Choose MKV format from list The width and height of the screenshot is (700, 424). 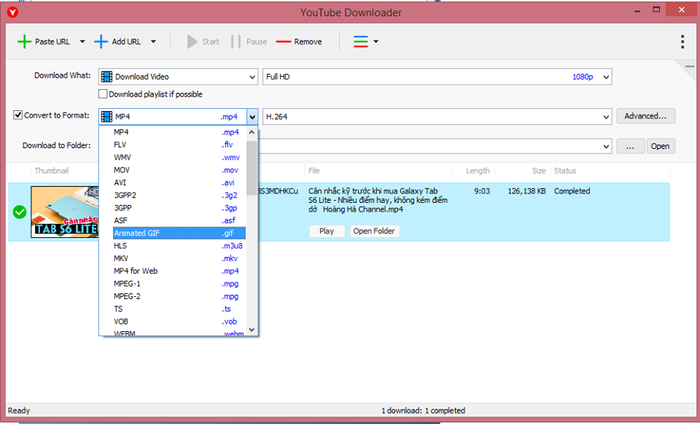(x=179, y=258)
